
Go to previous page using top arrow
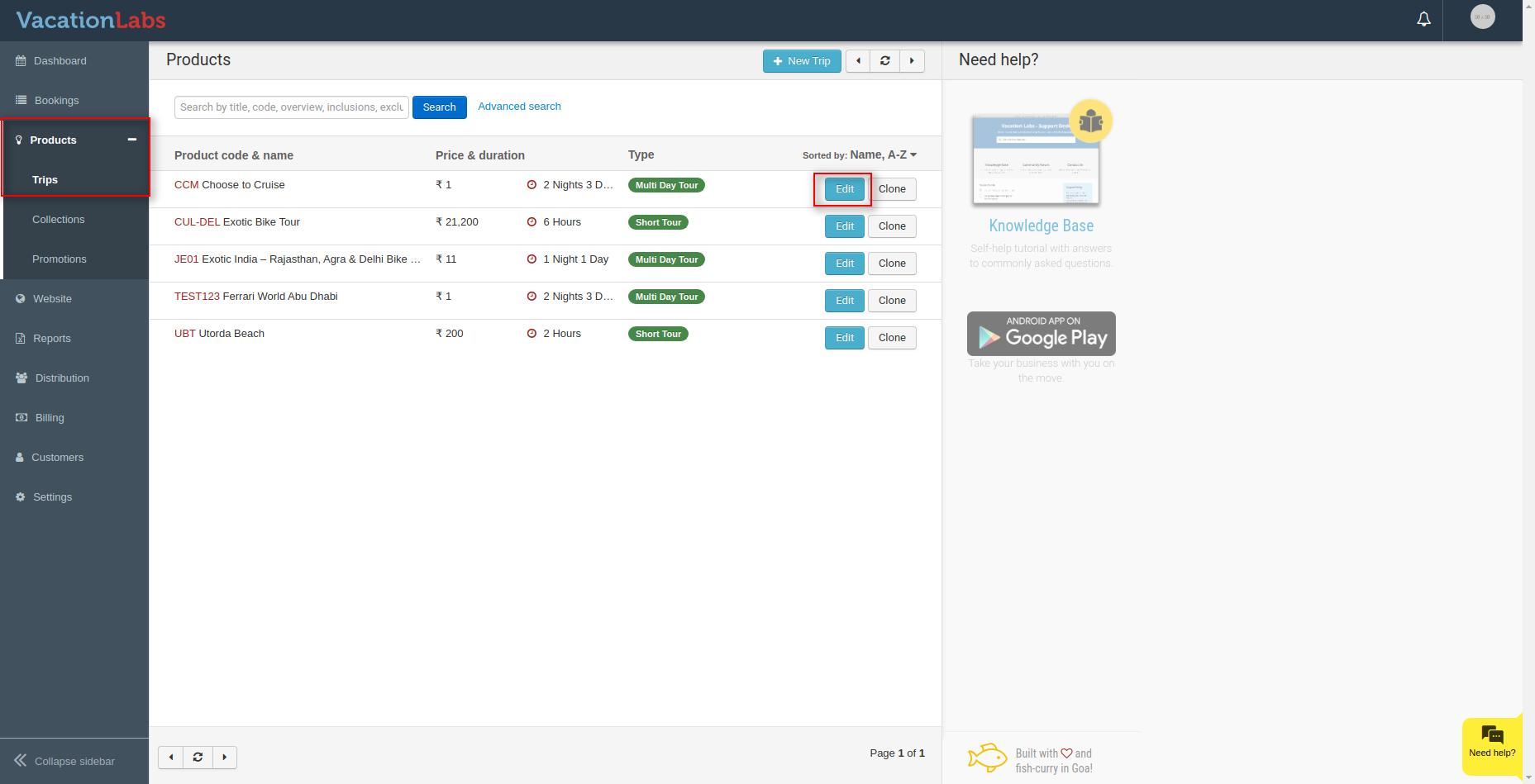[x=858, y=61]
